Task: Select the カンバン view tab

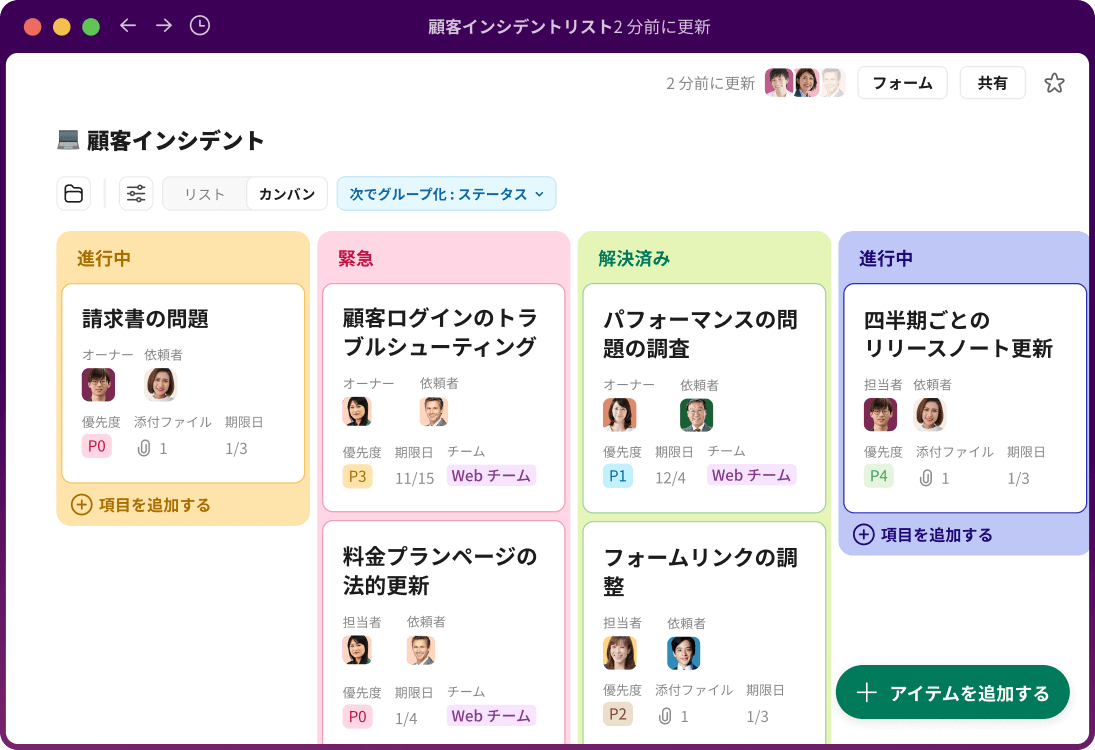Action: point(286,193)
